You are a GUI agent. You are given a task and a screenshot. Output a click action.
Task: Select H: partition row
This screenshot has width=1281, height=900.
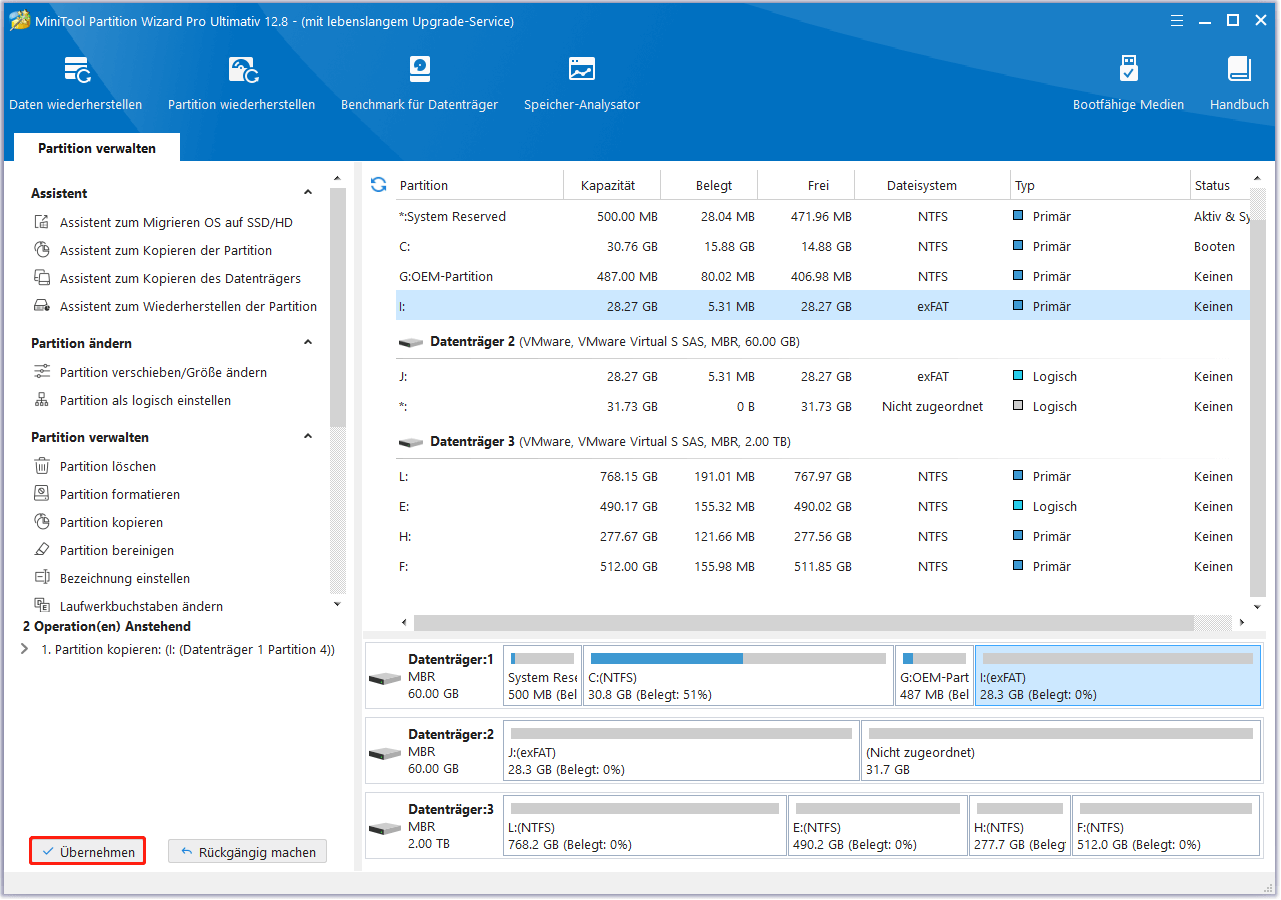coord(822,537)
